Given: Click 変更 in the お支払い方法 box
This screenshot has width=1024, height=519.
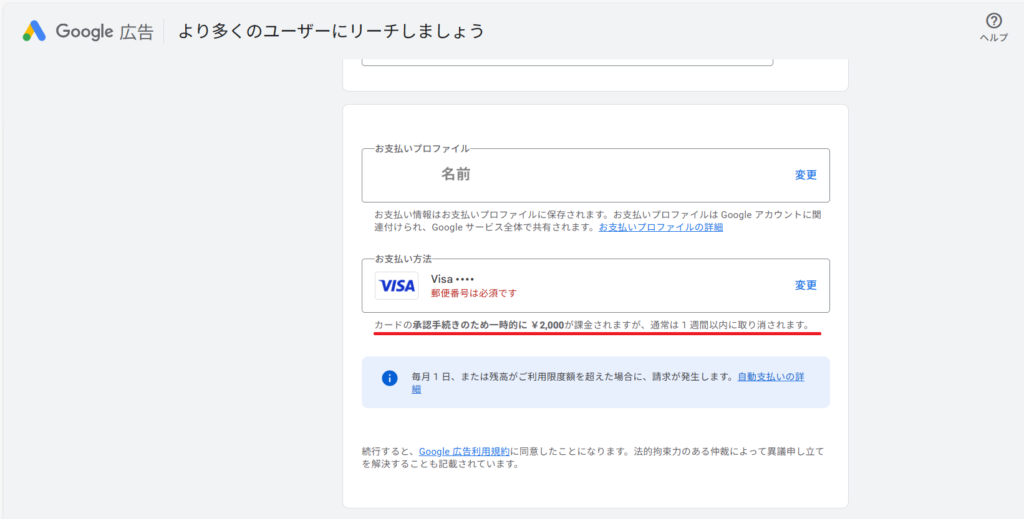Looking at the screenshot, I should click(x=806, y=285).
